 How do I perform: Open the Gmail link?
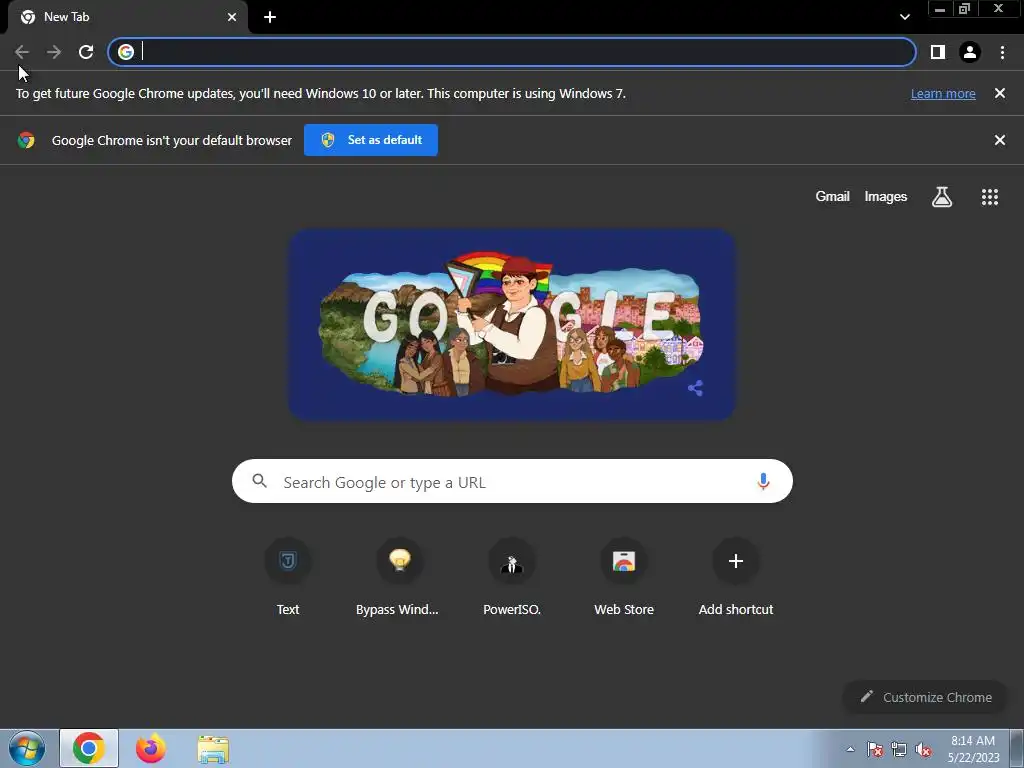pyautogui.click(x=833, y=197)
